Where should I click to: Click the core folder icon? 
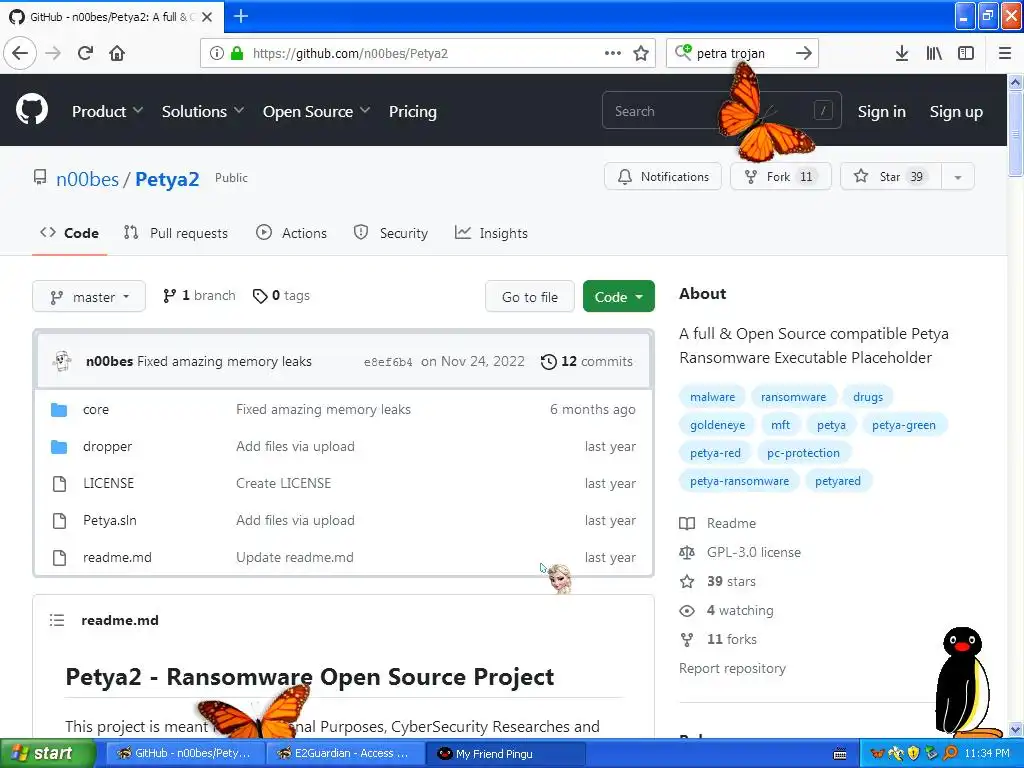[x=59, y=409]
